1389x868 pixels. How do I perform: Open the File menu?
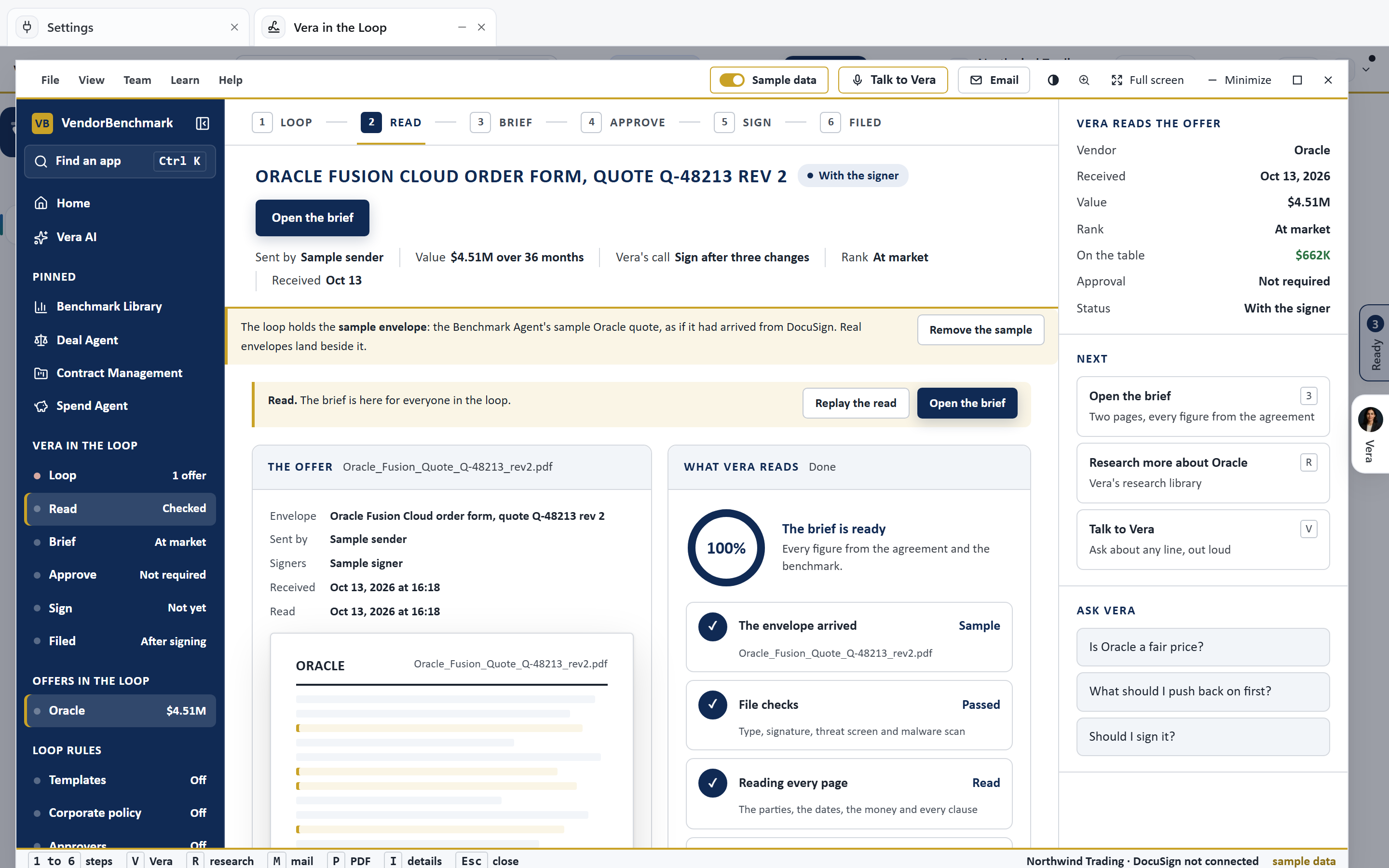tap(50, 80)
